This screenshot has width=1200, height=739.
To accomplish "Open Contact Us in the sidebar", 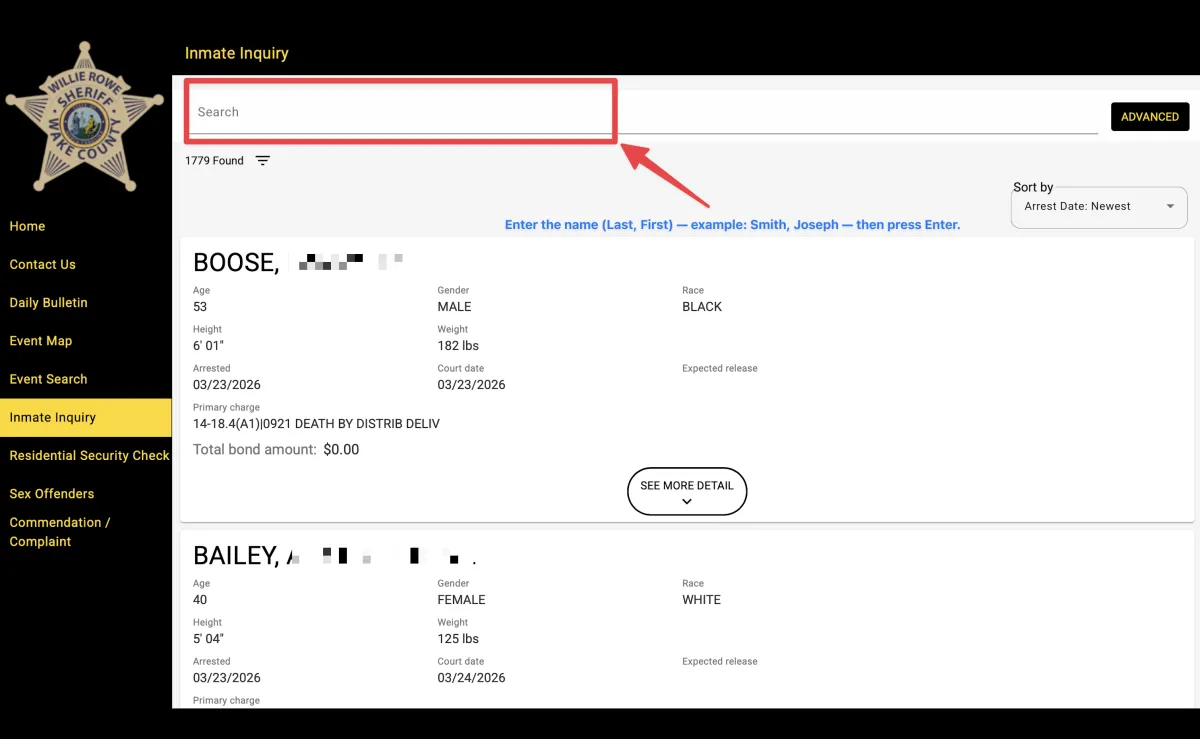I will 42,264.
